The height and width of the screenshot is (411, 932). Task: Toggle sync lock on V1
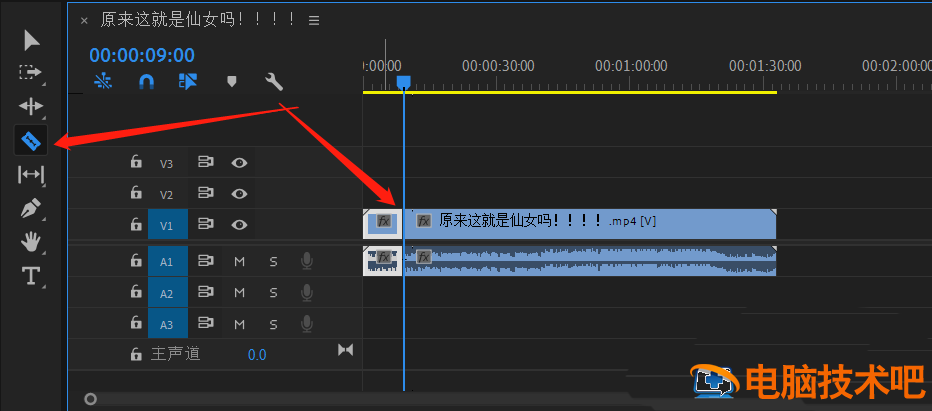[206, 224]
